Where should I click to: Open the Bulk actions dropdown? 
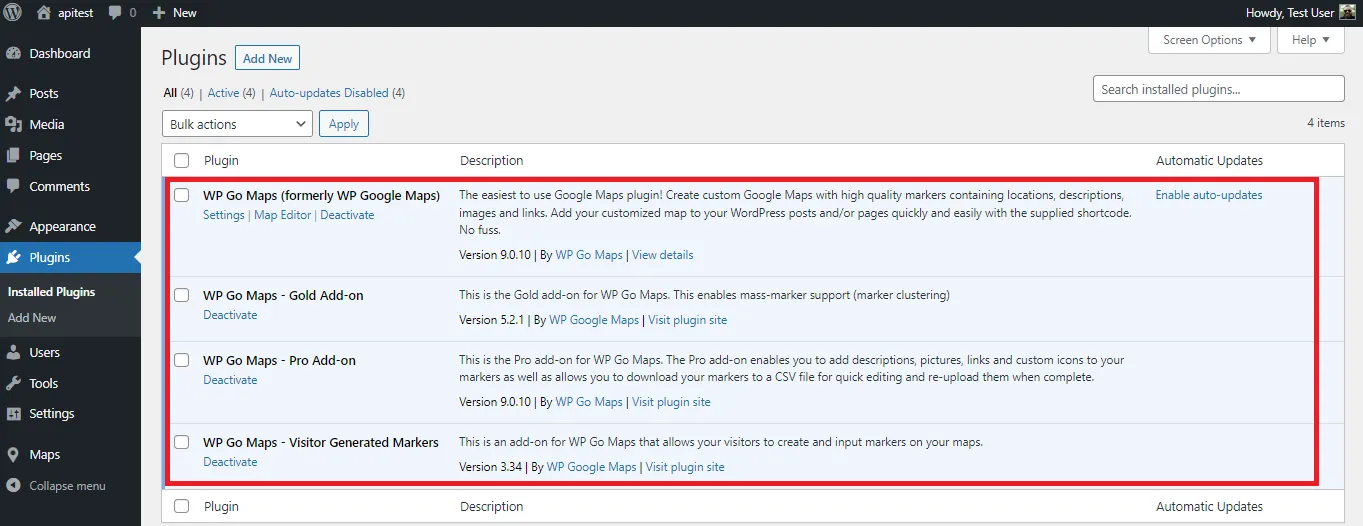237,124
